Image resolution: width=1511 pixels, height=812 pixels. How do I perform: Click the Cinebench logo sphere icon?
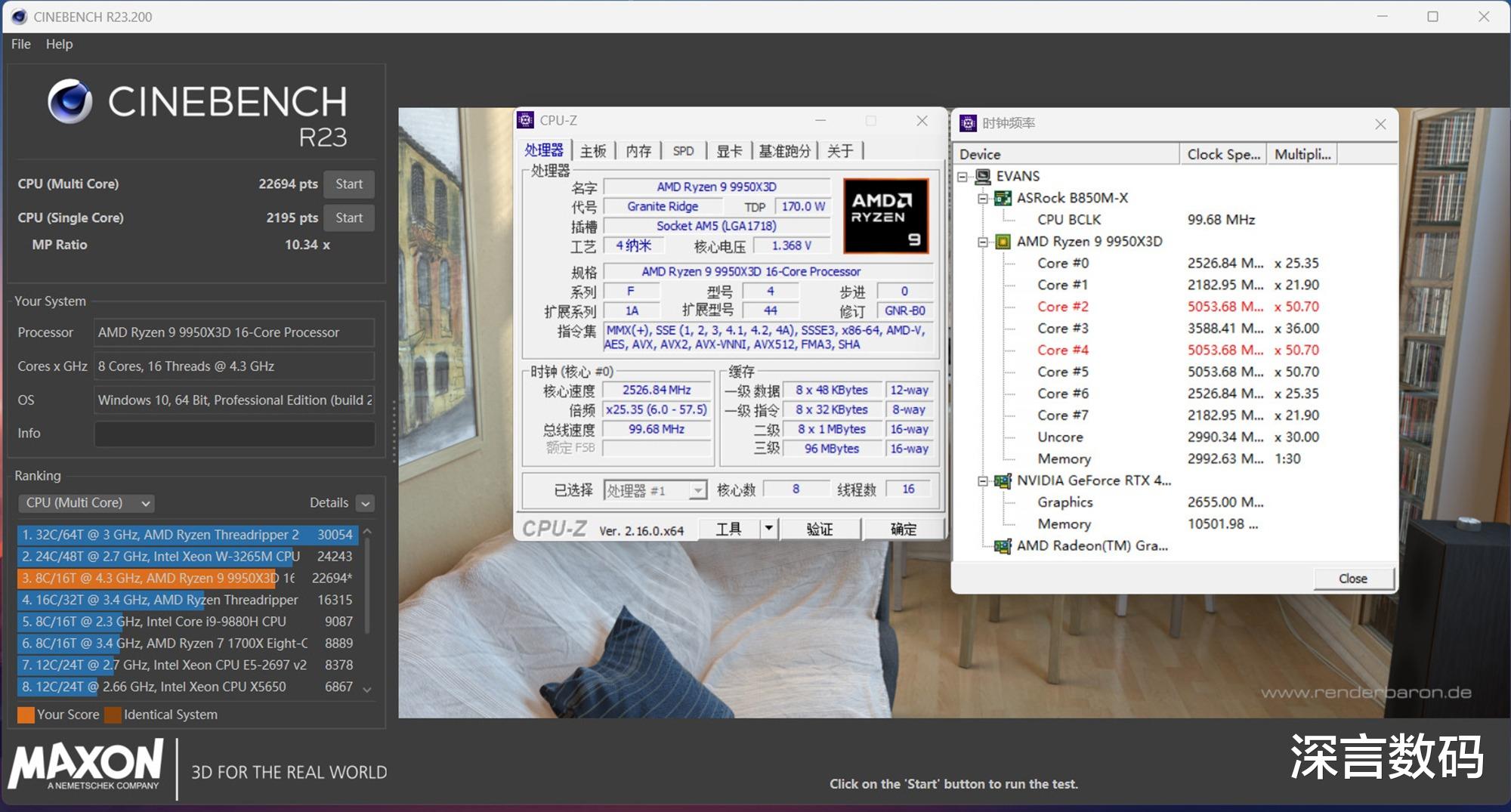click(70, 102)
